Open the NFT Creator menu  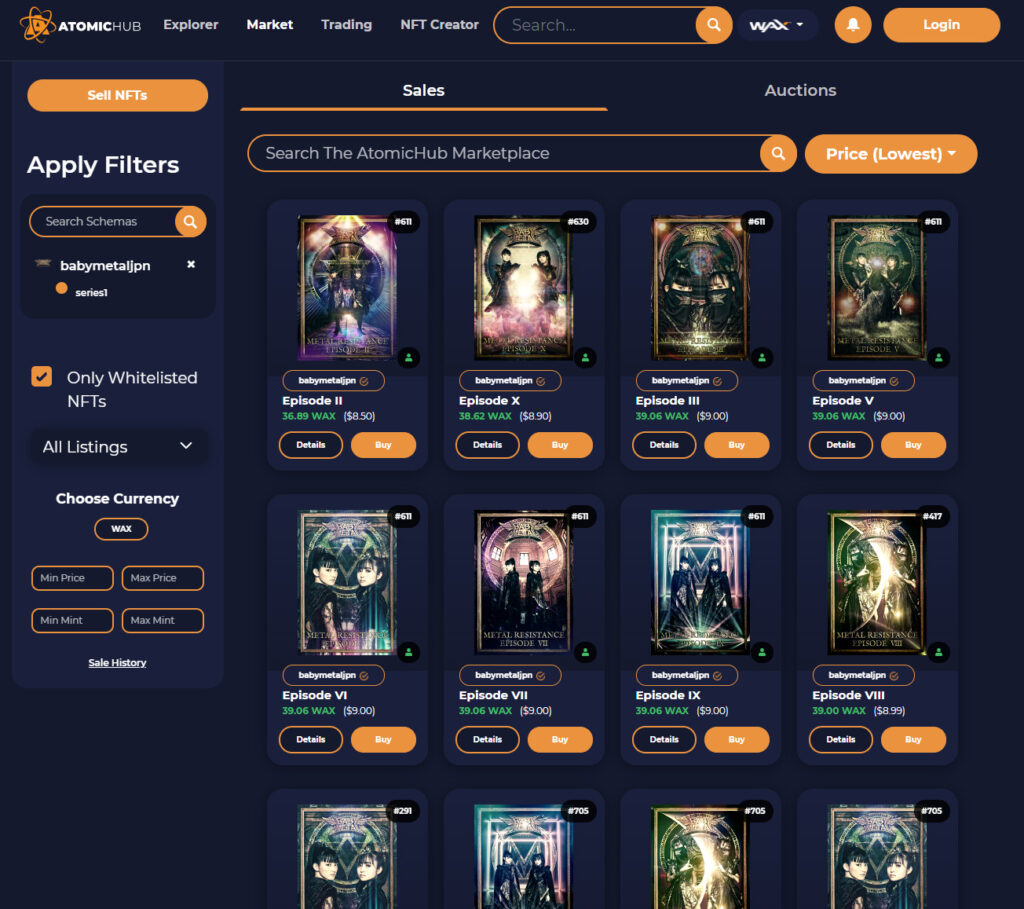pyautogui.click(x=440, y=25)
